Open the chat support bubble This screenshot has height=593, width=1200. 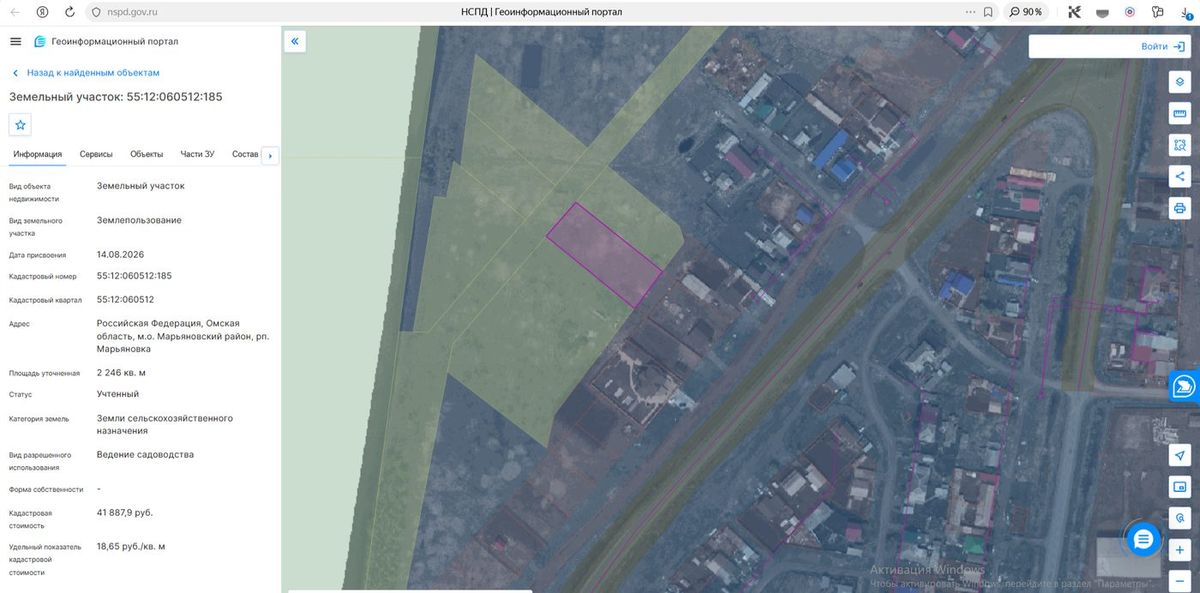(x=1144, y=539)
